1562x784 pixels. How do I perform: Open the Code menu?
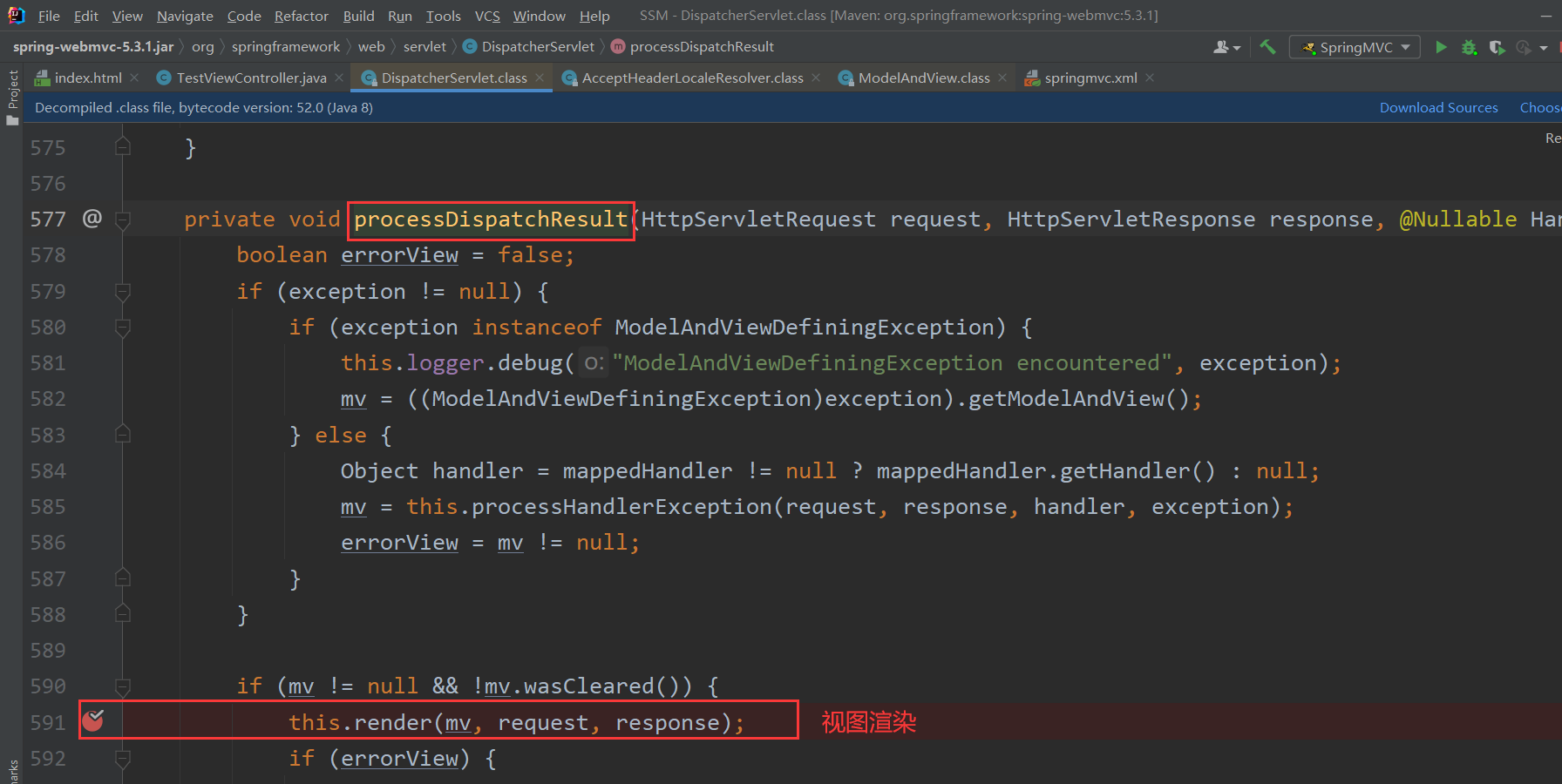tap(244, 16)
